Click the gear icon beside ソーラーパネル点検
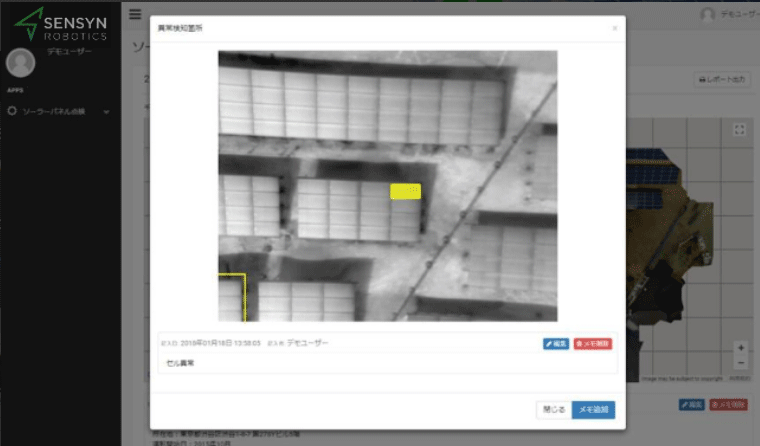This screenshot has width=760, height=446. pyautogui.click(x=12, y=111)
